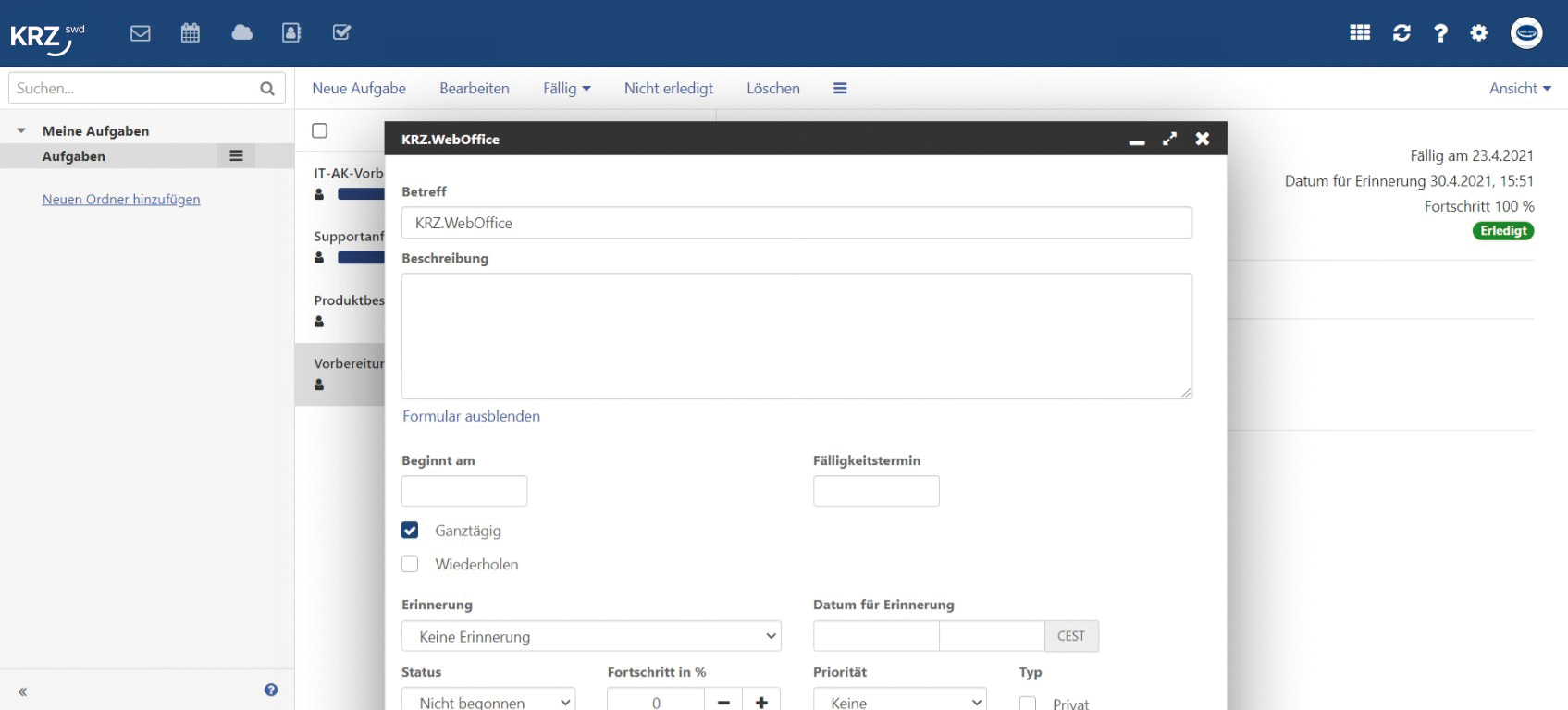Viewport: 1568px width, 710px height.
Task: Increase progress with the plus button
Action: tap(761, 701)
